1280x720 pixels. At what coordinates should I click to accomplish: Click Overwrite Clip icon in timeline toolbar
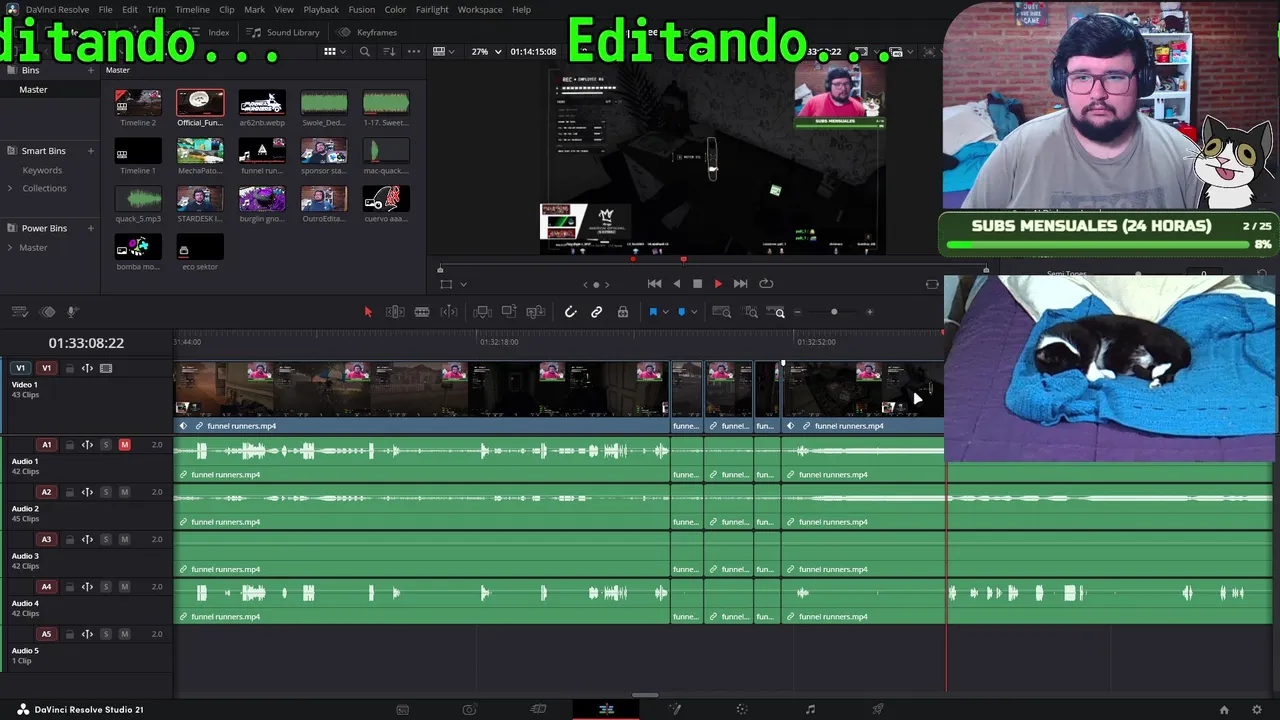[x=509, y=312]
